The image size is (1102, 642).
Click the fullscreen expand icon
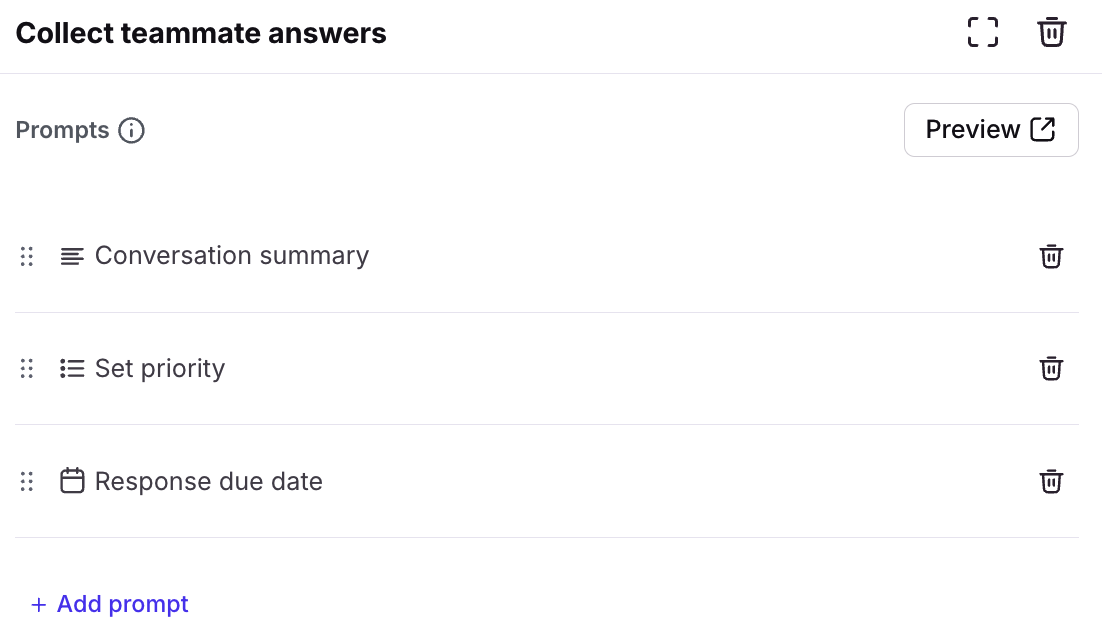pyautogui.click(x=983, y=32)
